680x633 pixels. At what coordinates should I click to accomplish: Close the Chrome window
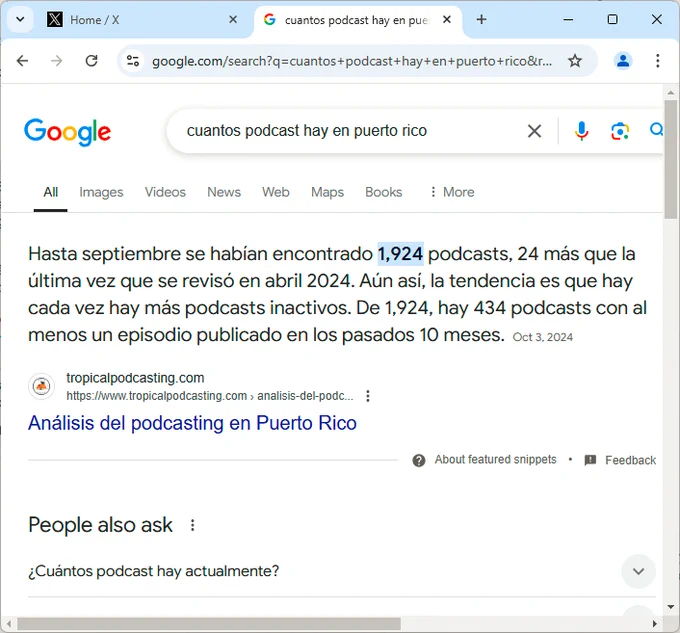pyautogui.click(x=657, y=20)
